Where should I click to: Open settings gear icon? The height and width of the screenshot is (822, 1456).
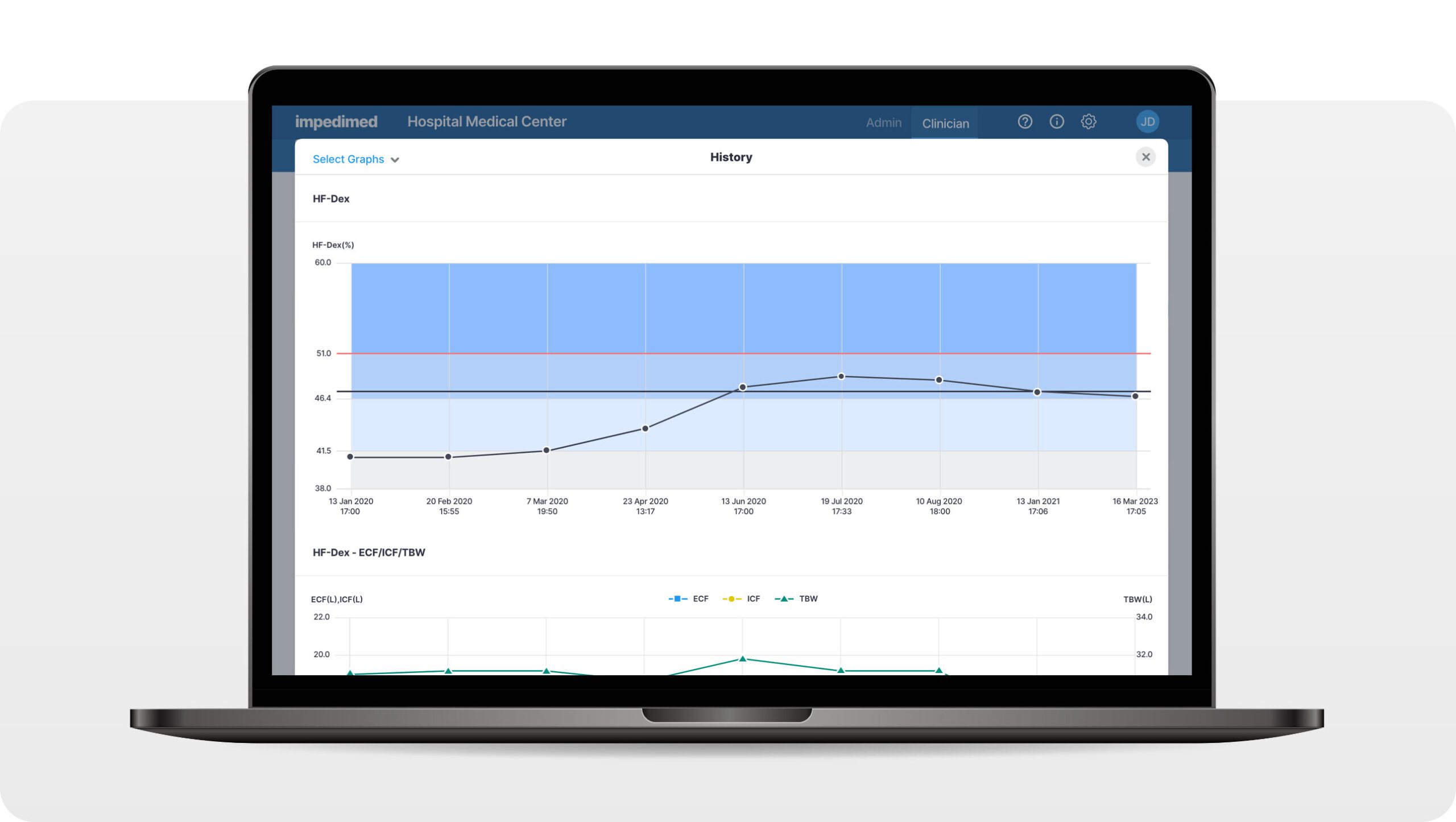tap(1088, 122)
